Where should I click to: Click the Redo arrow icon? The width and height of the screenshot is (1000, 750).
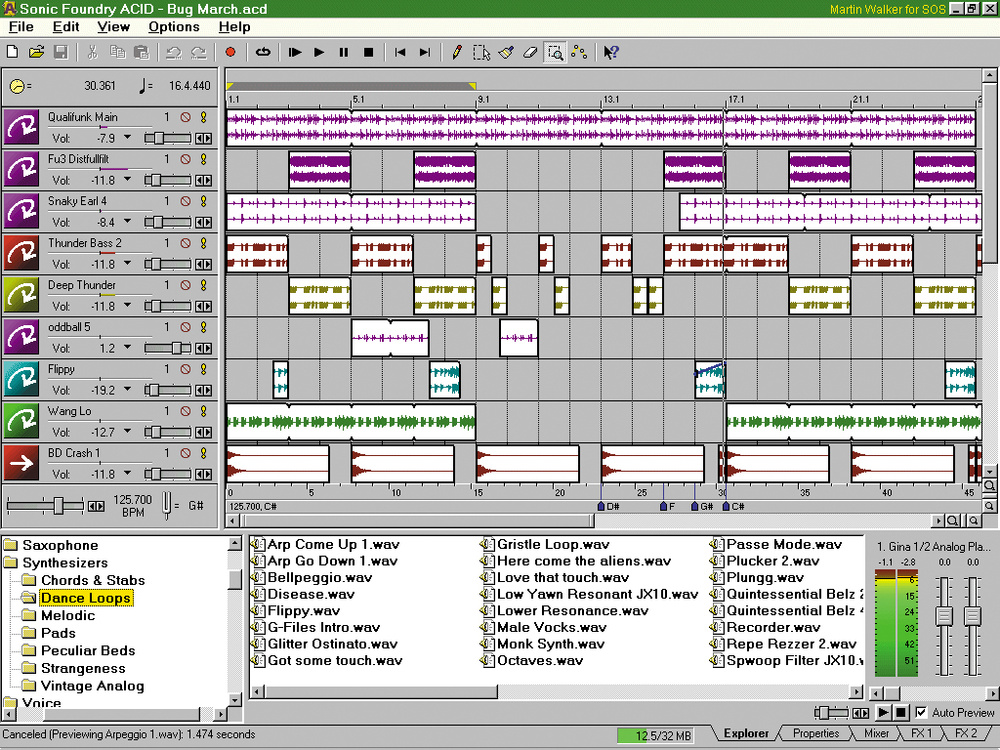click(198, 52)
